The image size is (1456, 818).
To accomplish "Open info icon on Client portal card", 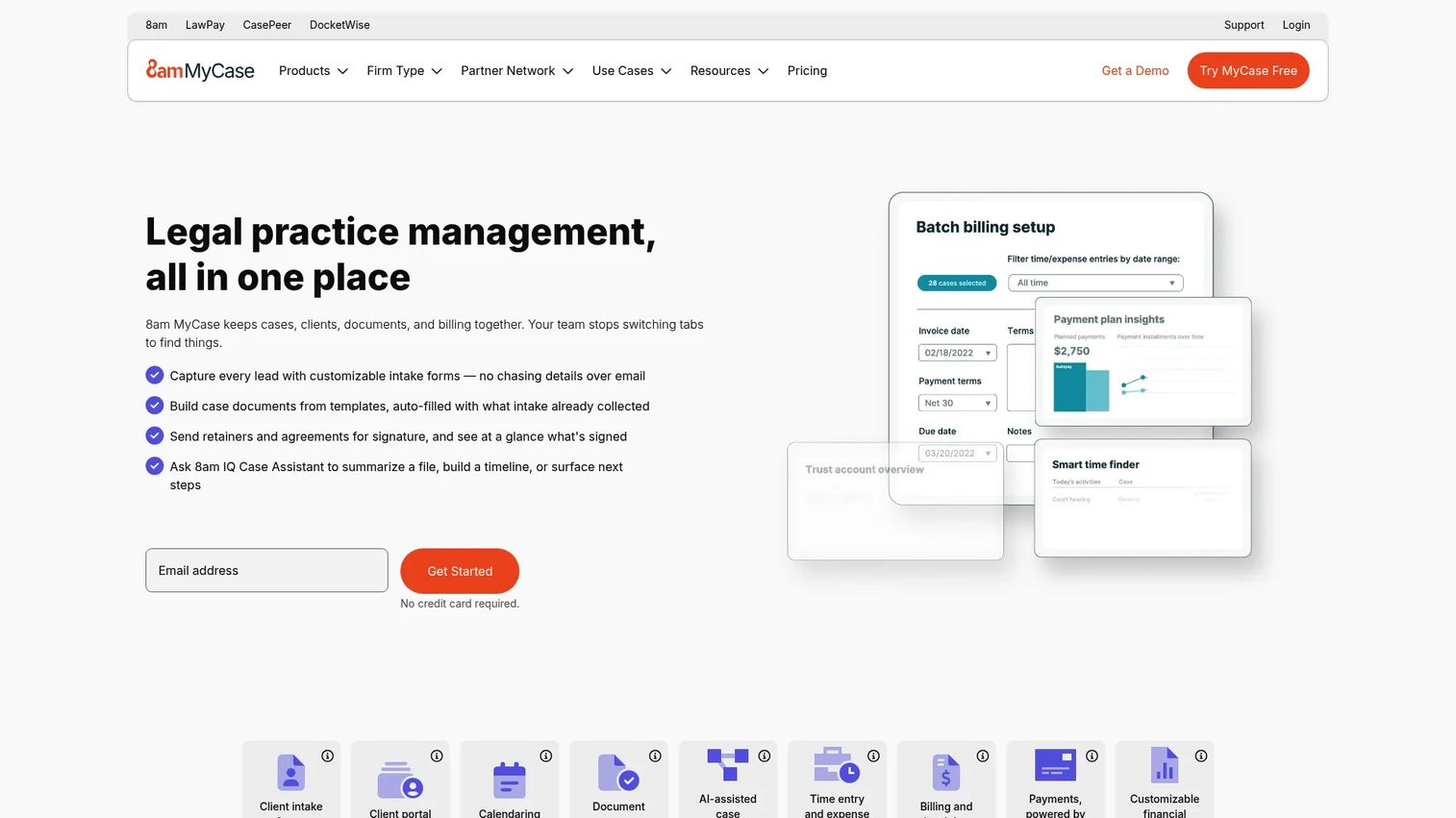I will (x=437, y=756).
